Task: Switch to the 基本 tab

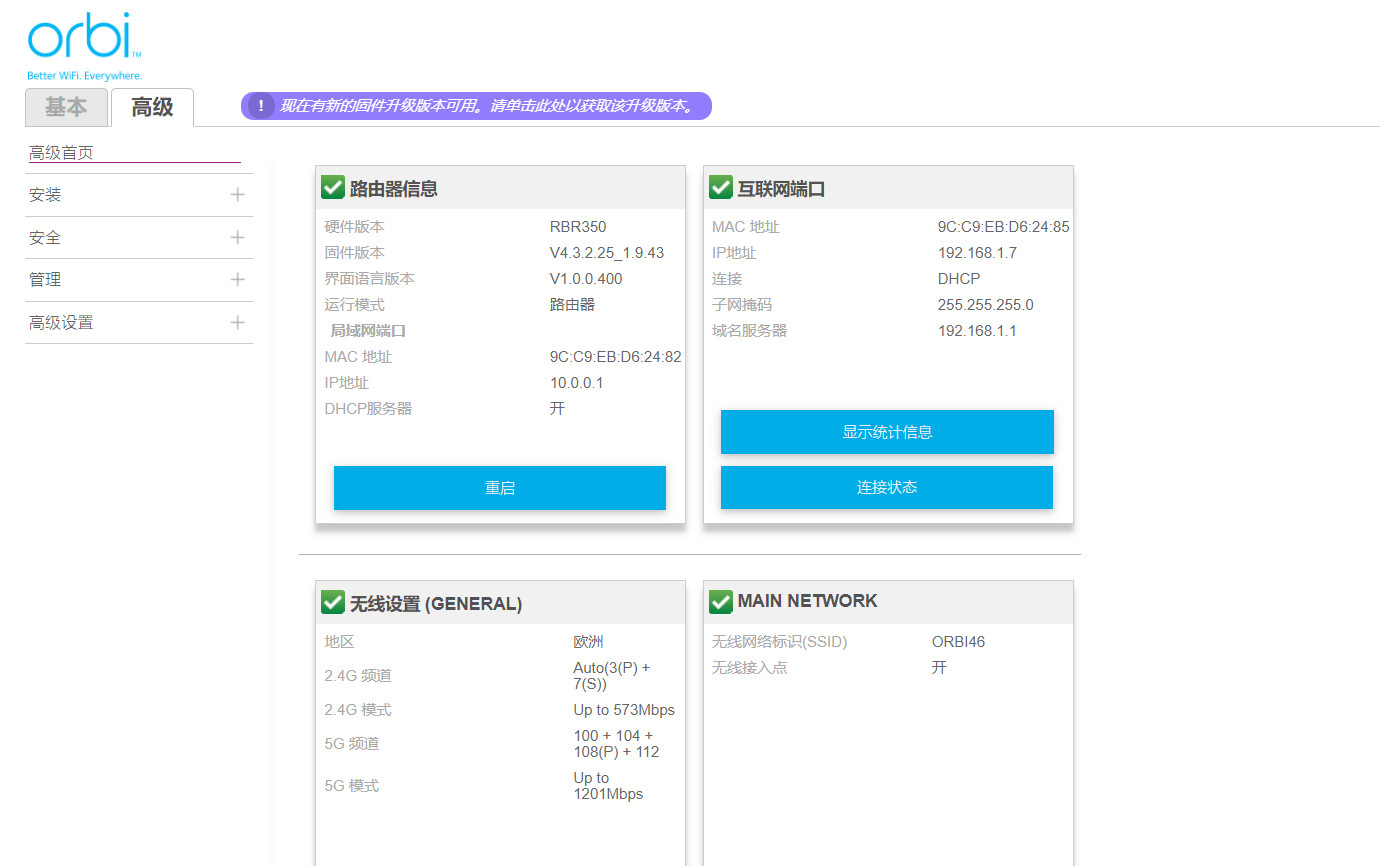Action: (x=66, y=107)
